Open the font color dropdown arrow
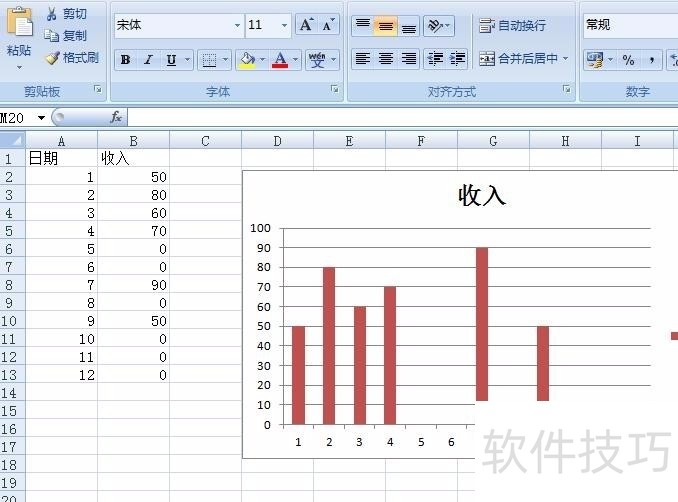The width and height of the screenshot is (678, 502). [295, 60]
